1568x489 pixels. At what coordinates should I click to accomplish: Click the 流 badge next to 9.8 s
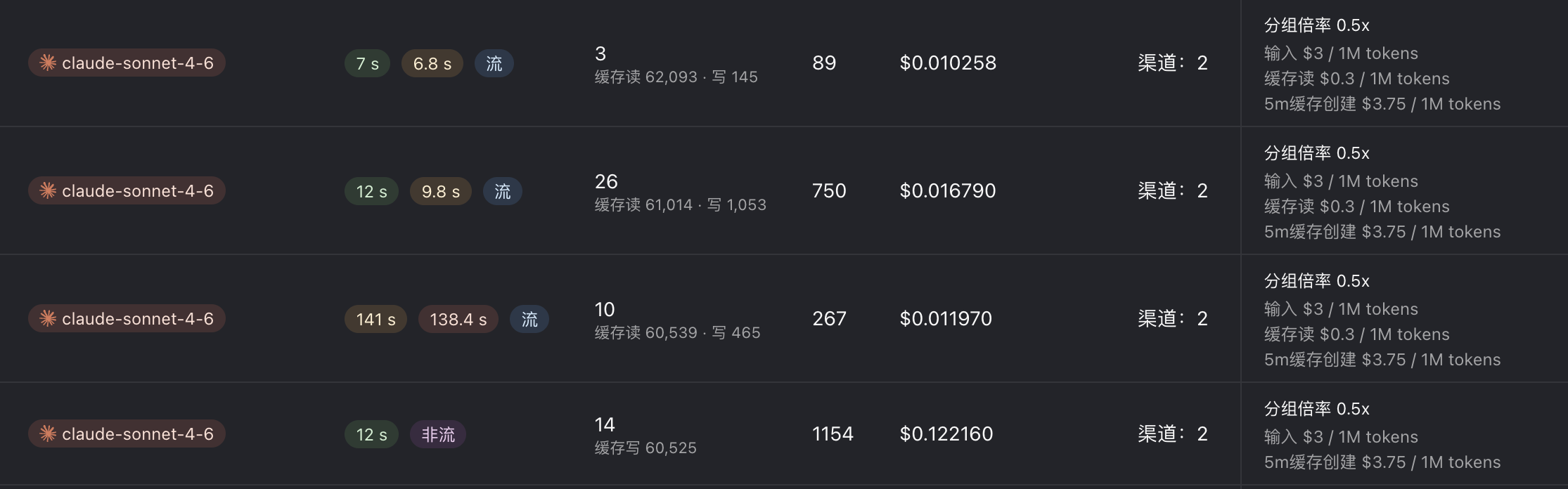pos(502,191)
